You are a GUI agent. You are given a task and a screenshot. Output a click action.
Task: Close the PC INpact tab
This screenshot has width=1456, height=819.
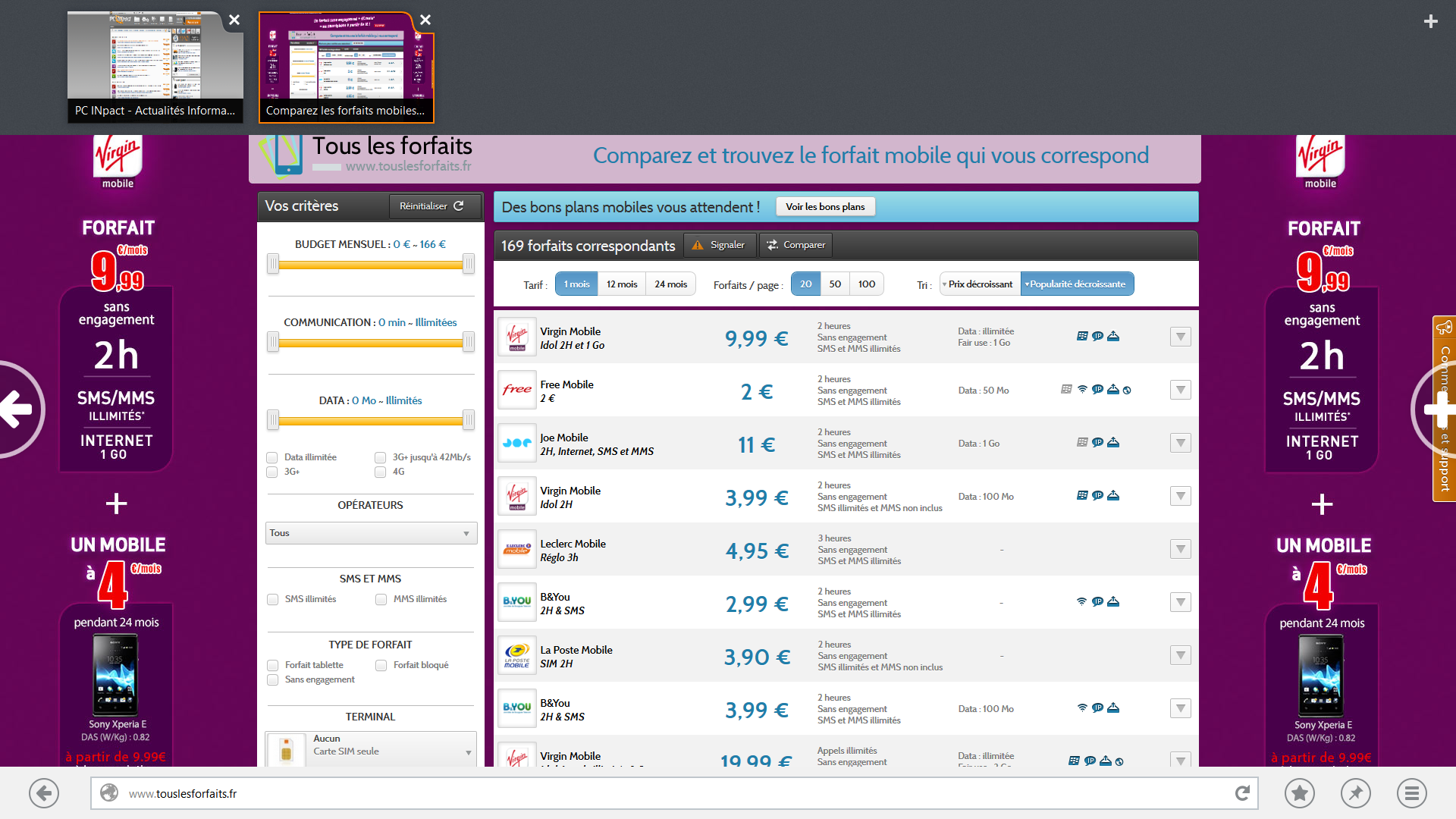234,20
